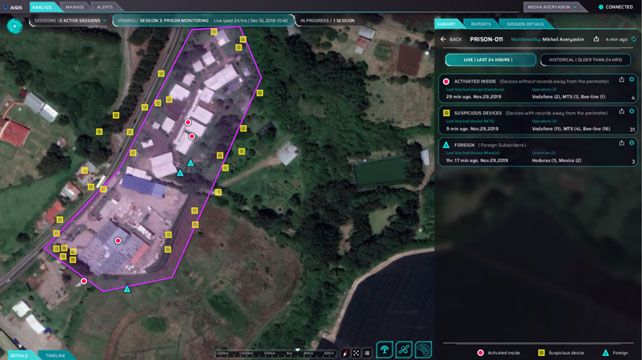642x360 pixels.
Task: Export the Suspicious Devices list
Action: pos(622,111)
